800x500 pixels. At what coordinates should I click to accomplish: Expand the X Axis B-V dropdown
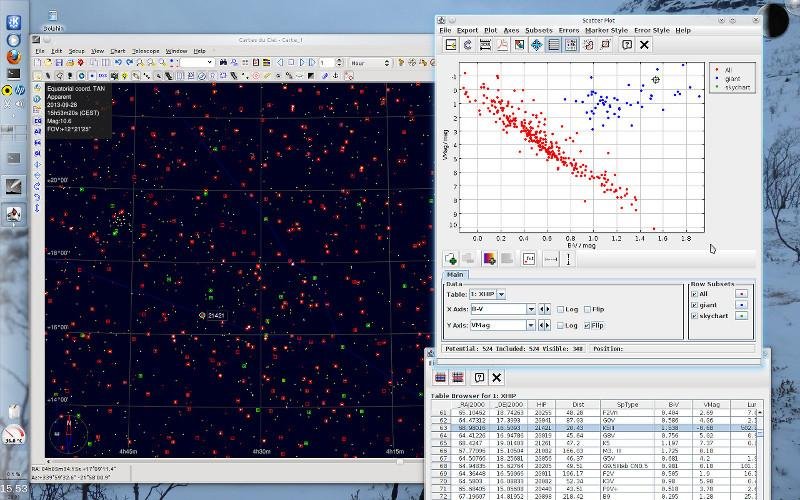(531, 309)
